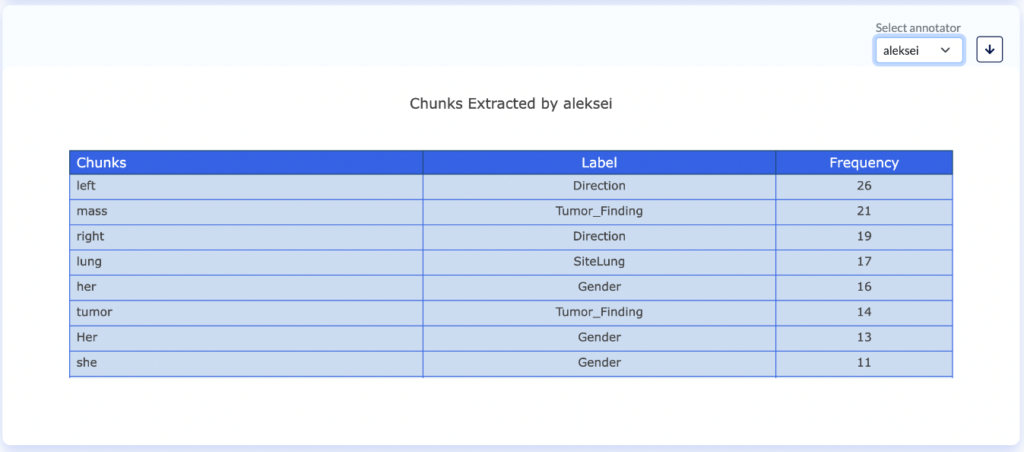
Task: Click the download arrow icon button
Action: click(x=989, y=49)
